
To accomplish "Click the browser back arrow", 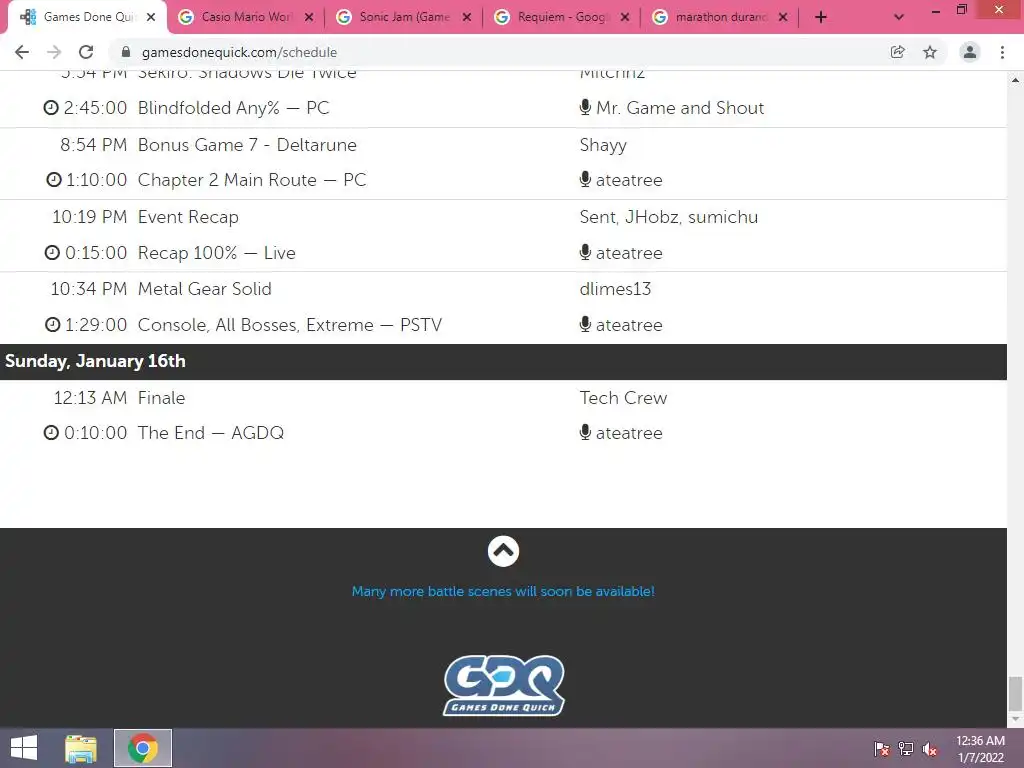I will (22, 52).
